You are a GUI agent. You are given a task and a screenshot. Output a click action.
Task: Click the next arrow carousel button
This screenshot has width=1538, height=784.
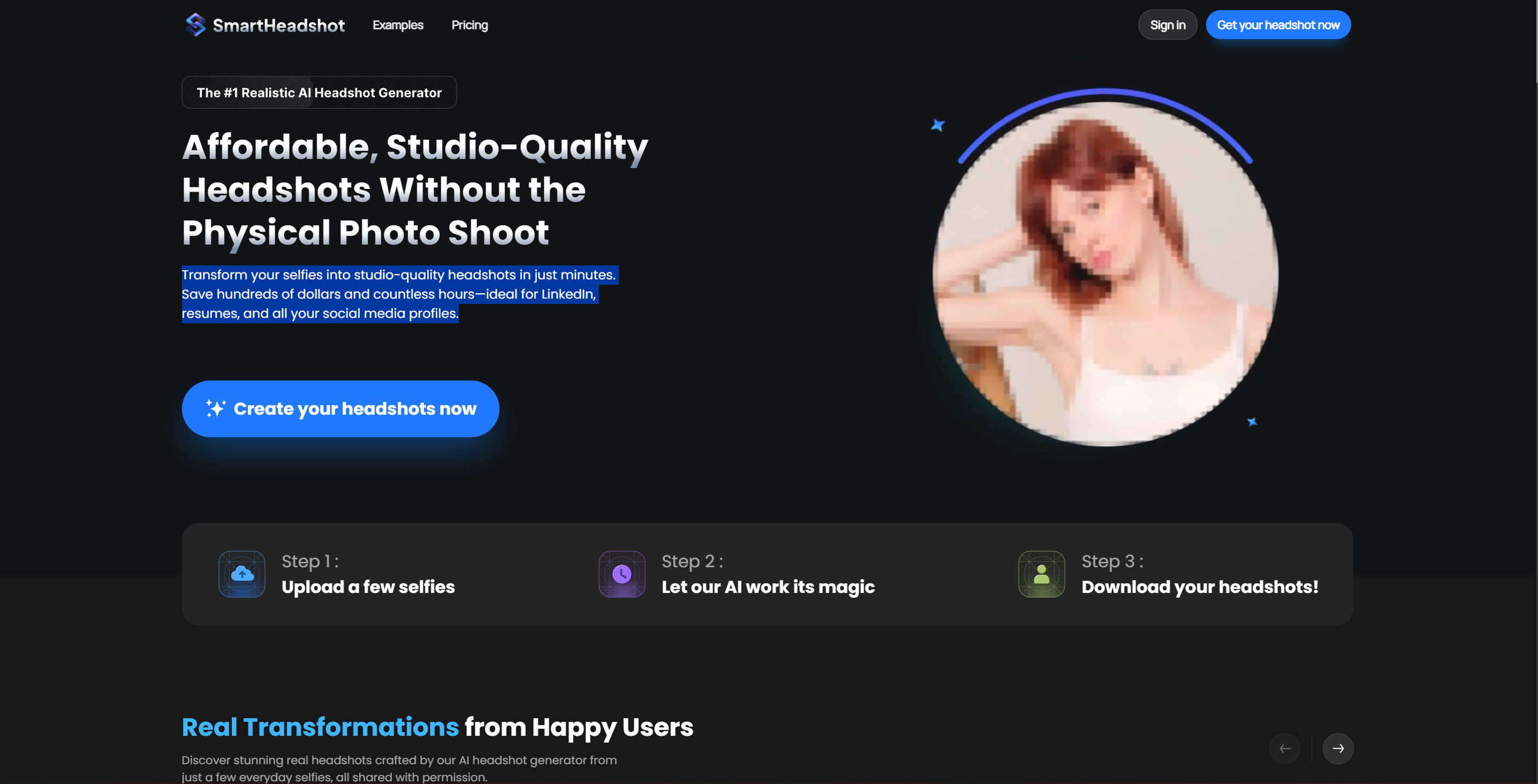pos(1337,748)
